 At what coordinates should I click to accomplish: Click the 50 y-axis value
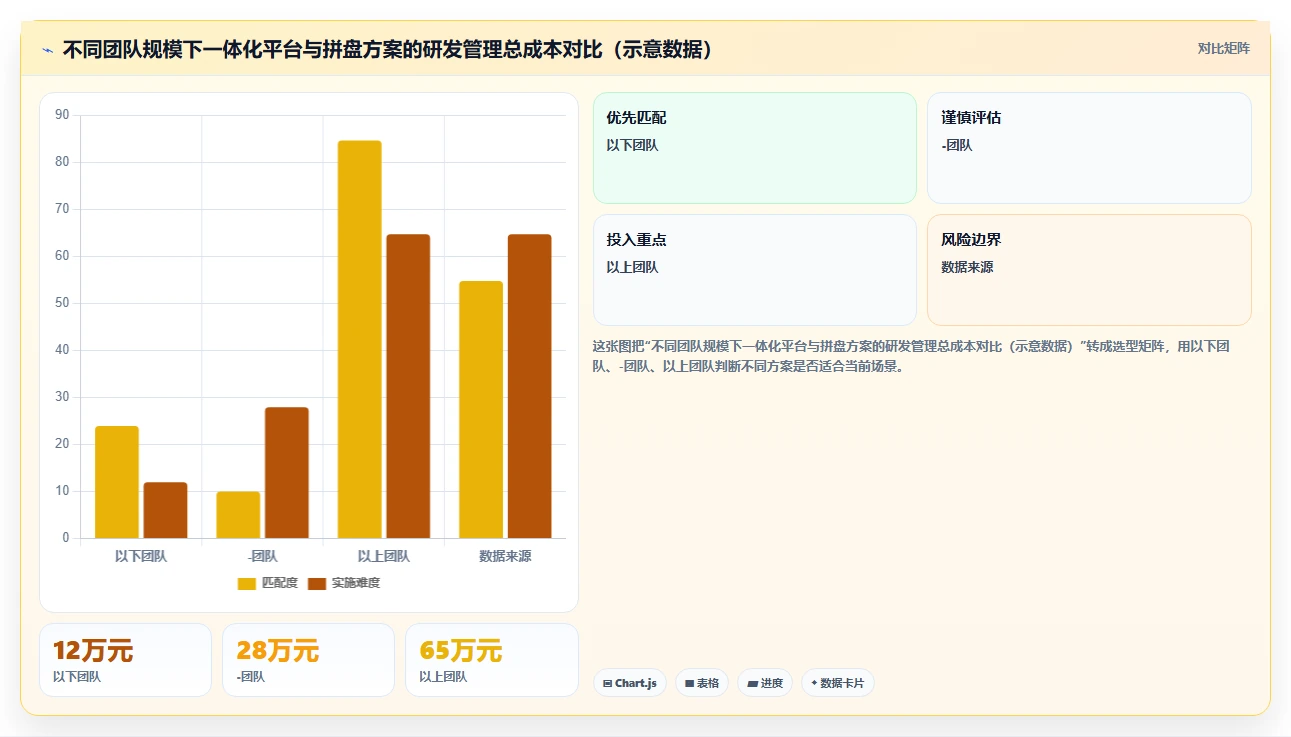click(x=62, y=303)
